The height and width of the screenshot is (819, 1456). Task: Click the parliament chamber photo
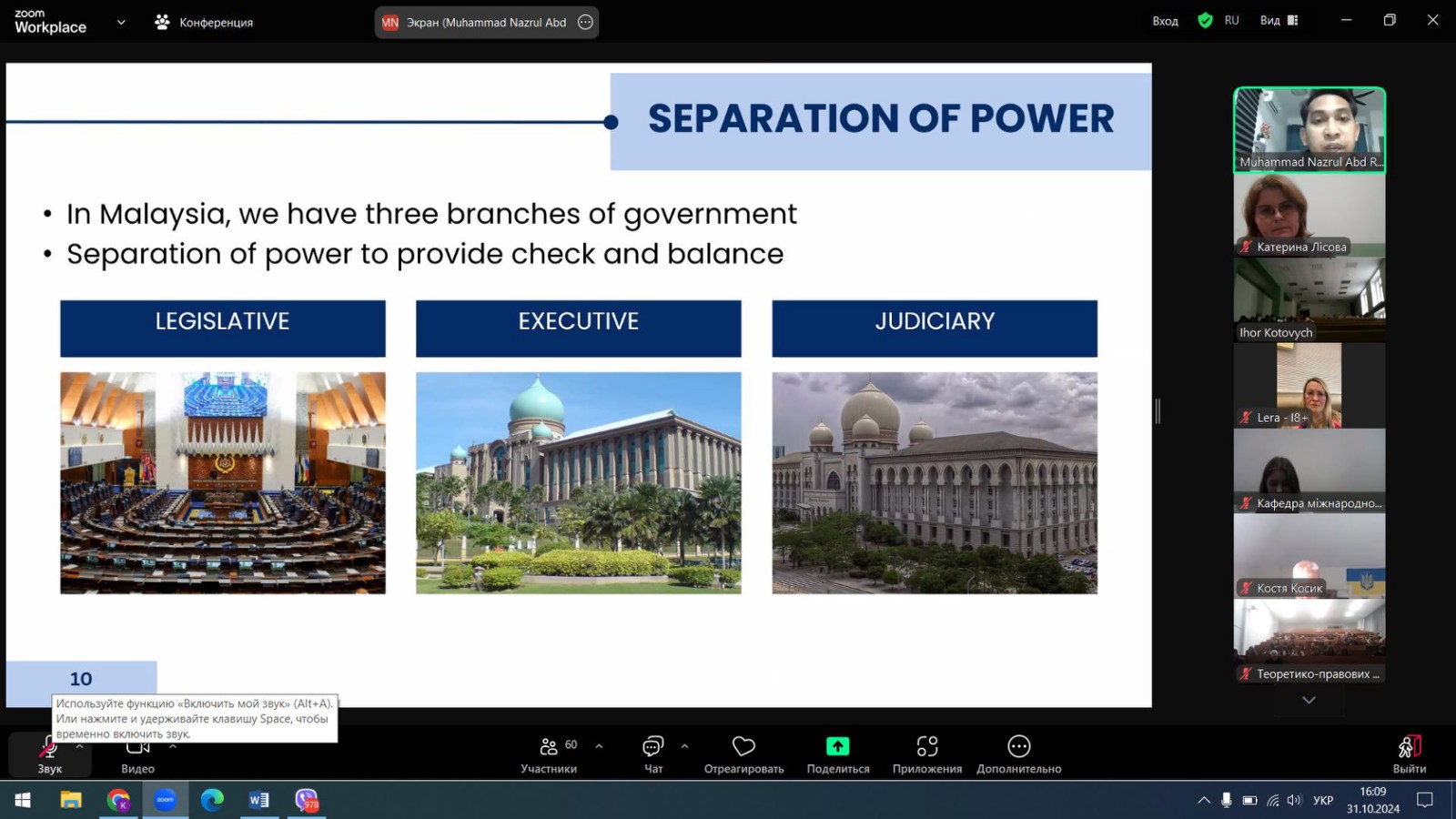pyautogui.click(x=223, y=482)
